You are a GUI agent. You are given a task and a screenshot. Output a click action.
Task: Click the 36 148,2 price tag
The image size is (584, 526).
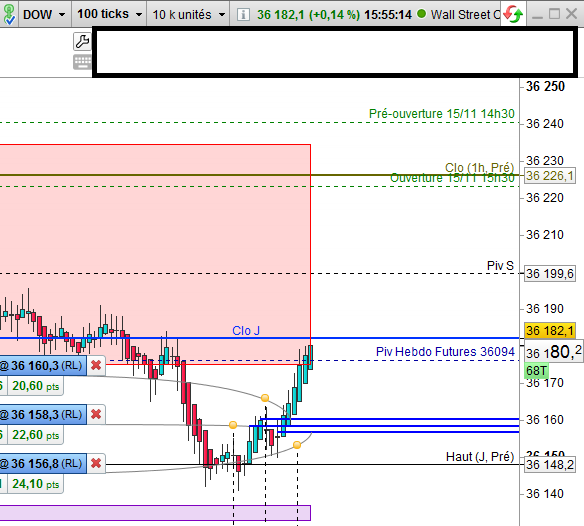point(550,465)
